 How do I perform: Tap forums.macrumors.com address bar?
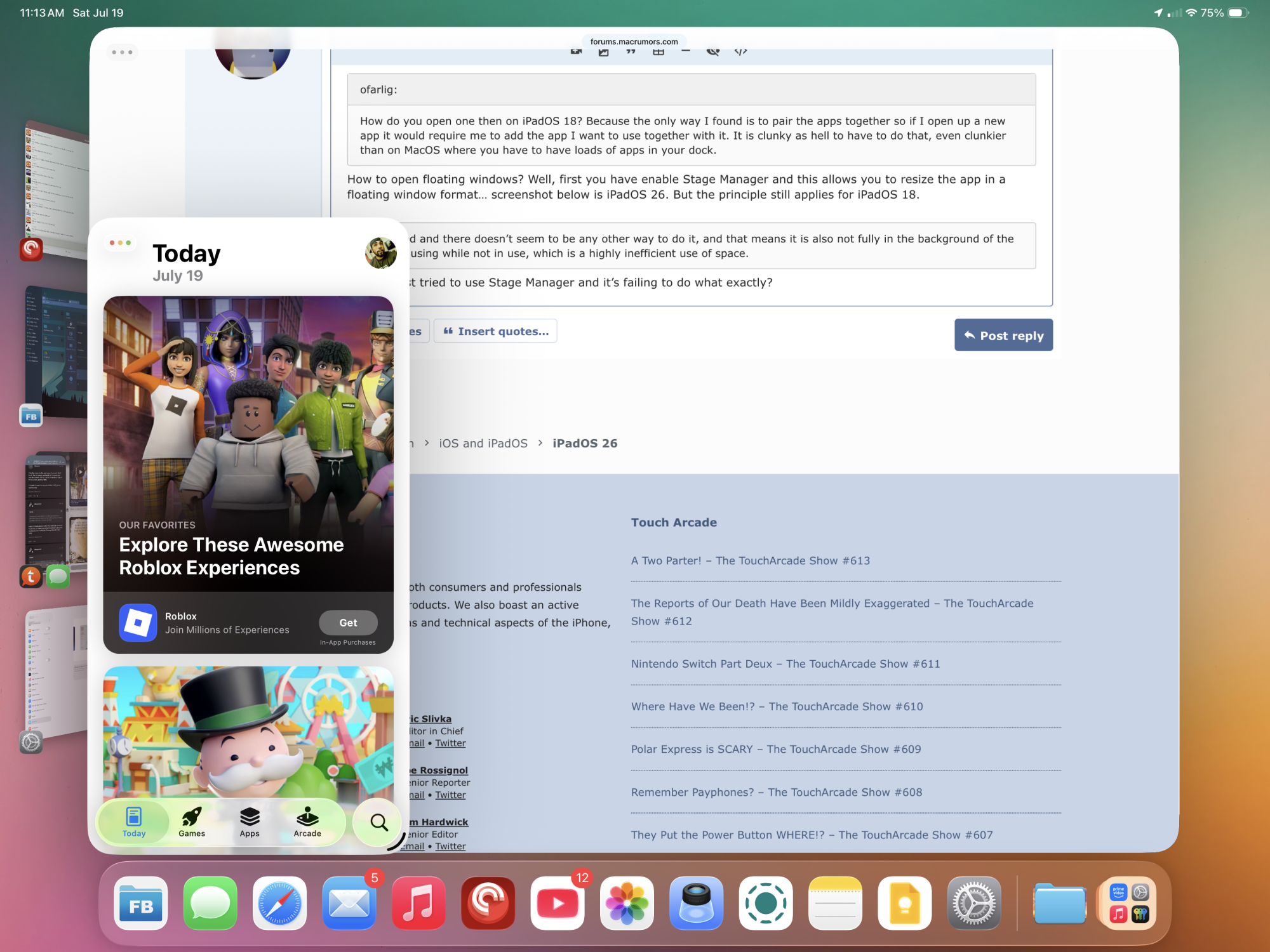click(x=634, y=42)
